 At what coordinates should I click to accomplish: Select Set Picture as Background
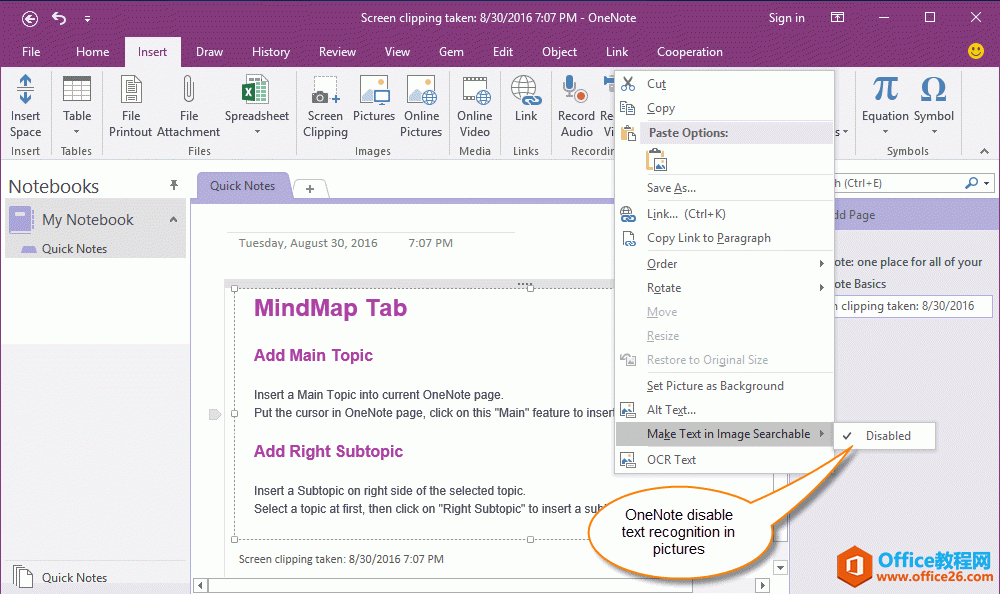pos(715,386)
